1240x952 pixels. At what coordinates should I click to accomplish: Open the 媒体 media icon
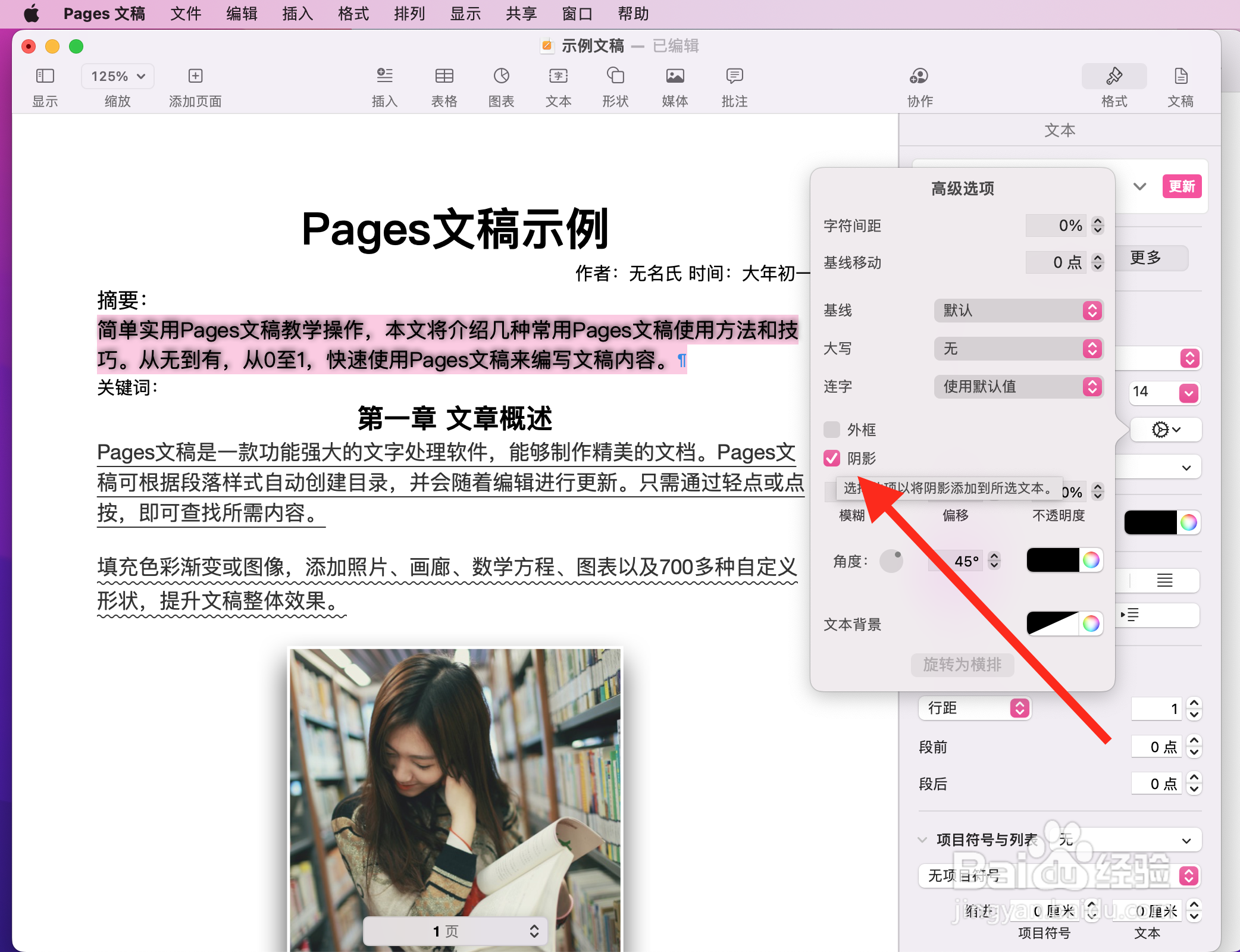click(675, 76)
